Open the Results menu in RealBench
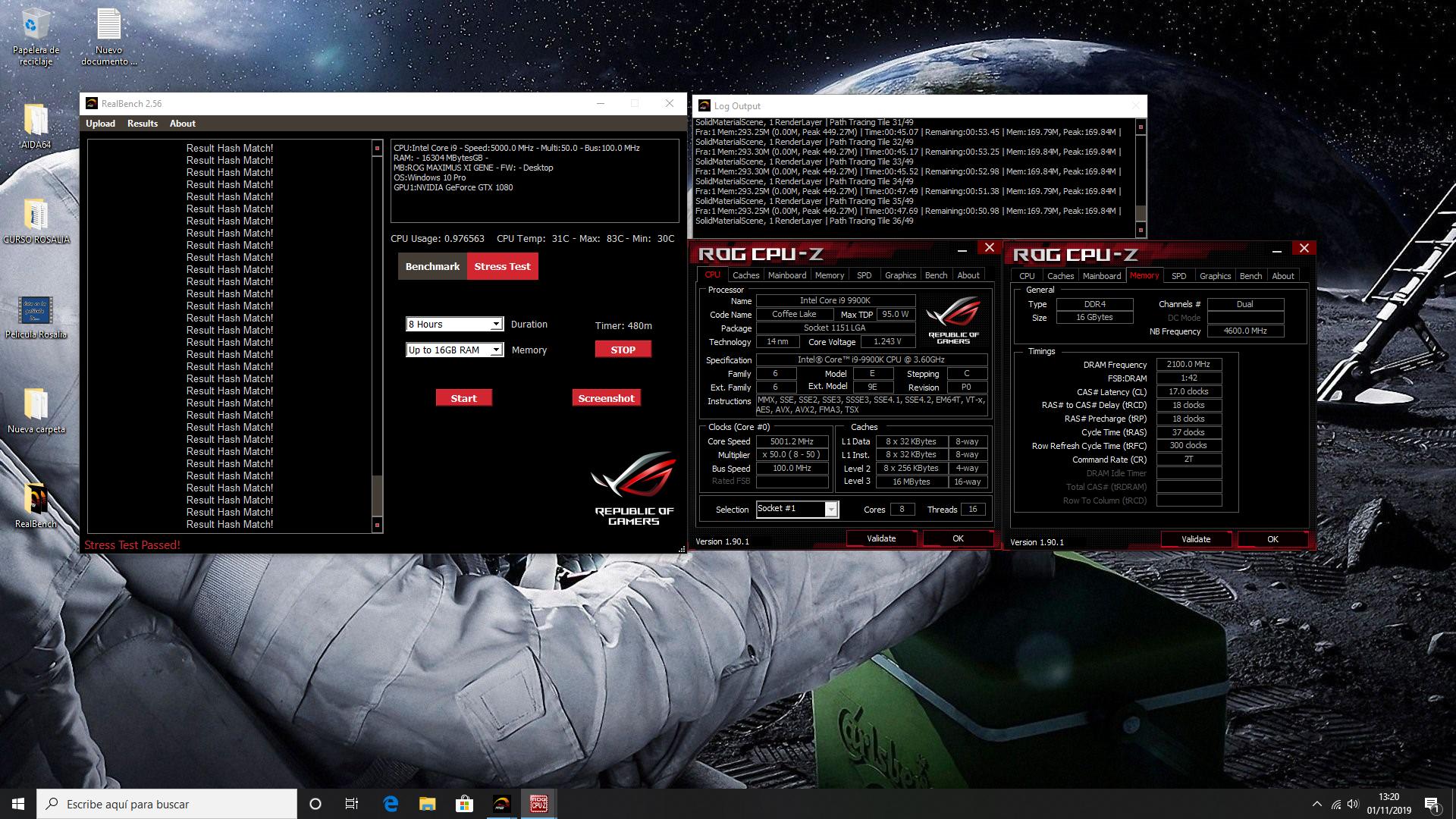This screenshot has width=1456, height=819. pyautogui.click(x=143, y=124)
